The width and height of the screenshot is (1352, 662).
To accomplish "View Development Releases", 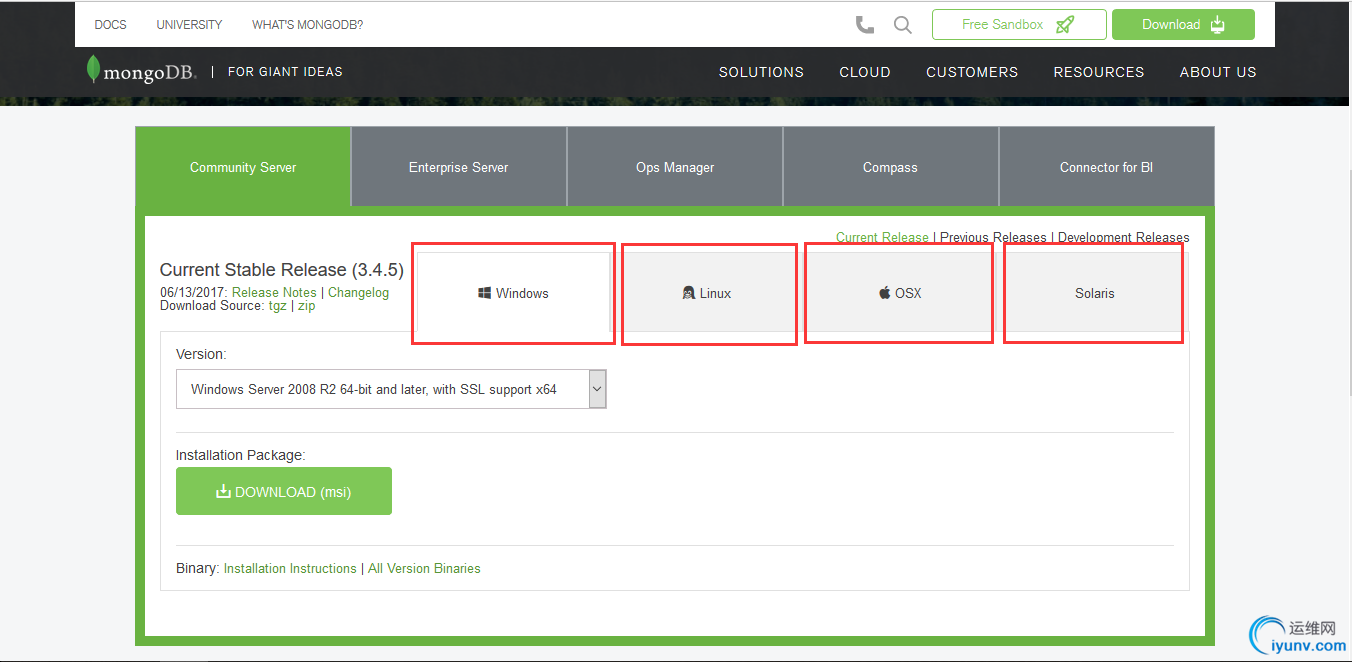I will click(x=1124, y=238).
